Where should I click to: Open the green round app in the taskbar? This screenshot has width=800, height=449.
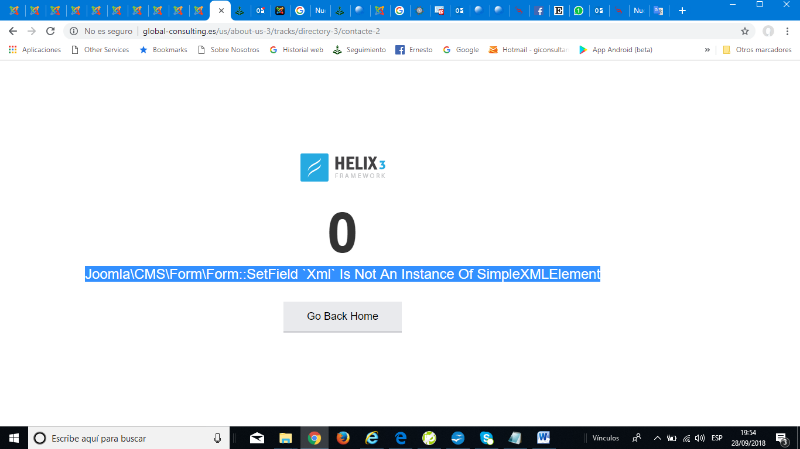(429, 438)
